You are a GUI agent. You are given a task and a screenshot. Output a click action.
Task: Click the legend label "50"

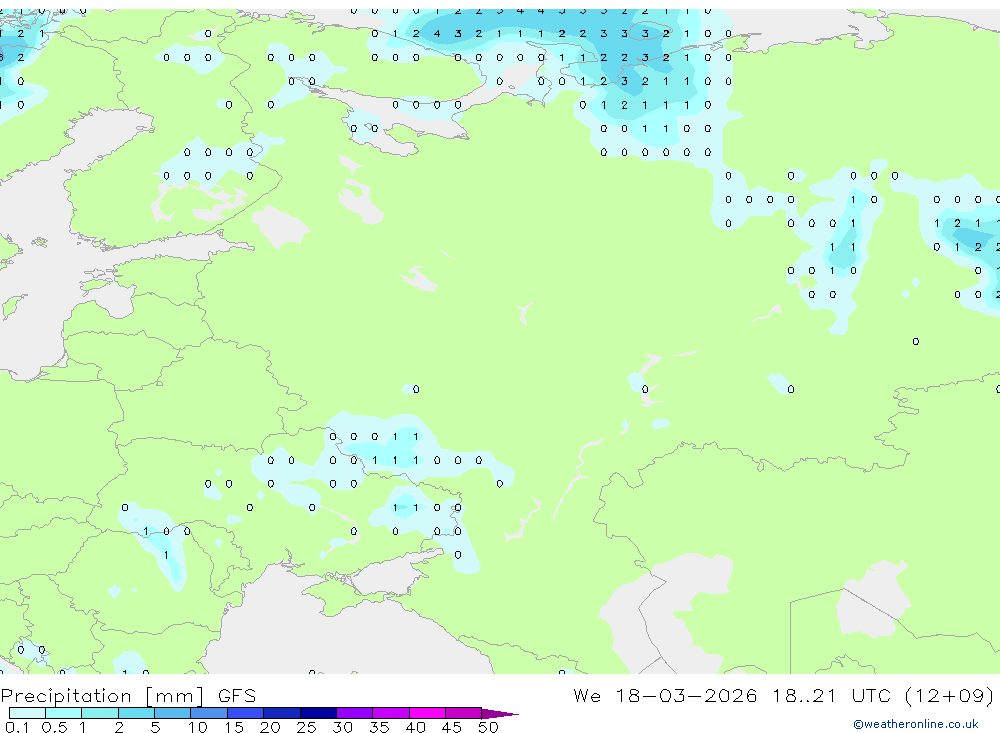click(x=488, y=727)
